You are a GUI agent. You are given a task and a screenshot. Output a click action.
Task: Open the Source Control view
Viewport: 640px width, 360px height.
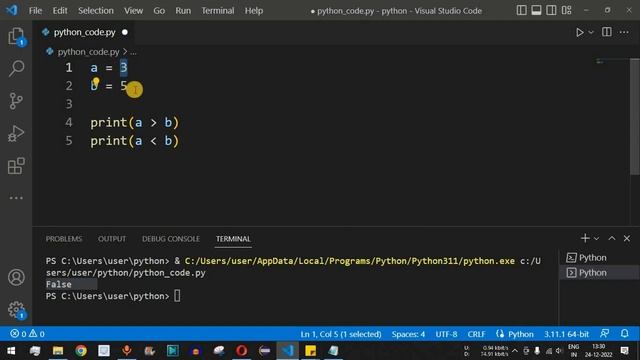(x=16, y=101)
